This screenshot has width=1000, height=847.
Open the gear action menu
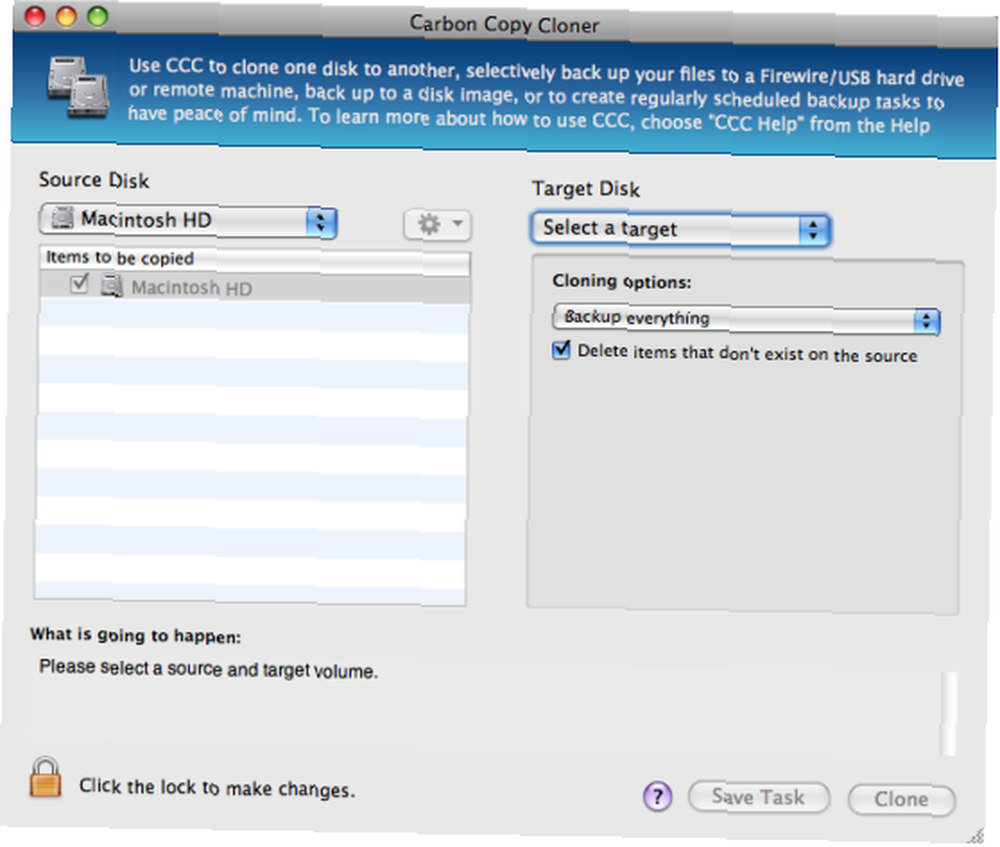438,225
